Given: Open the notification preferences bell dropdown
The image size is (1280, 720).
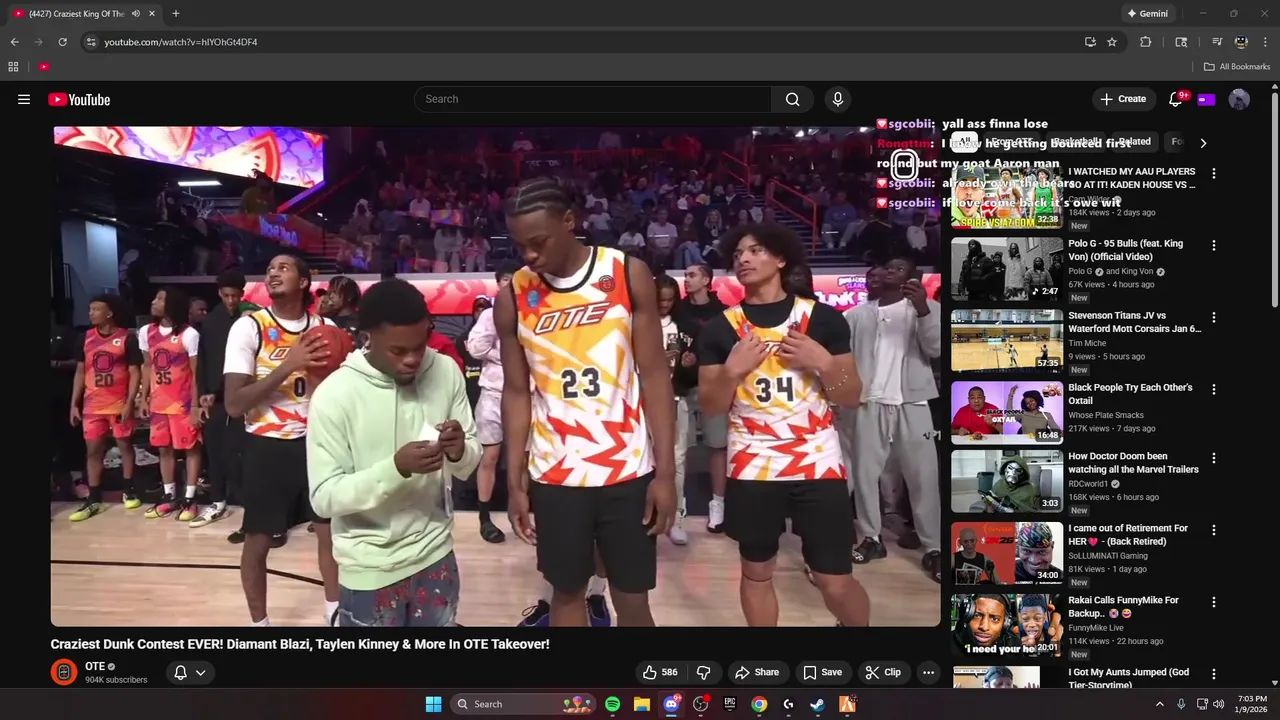Looking at the screenshot, I should point(190,672).
